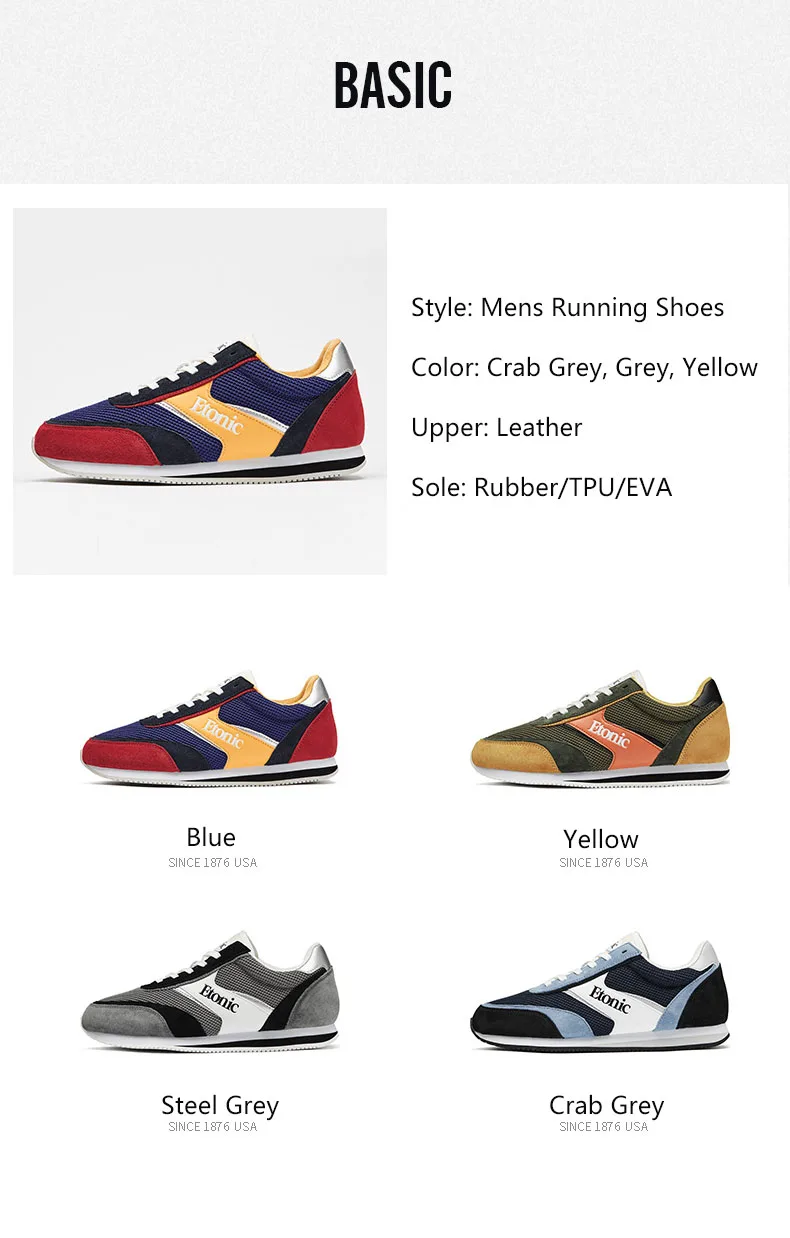Viewport: 790px width, 1238px height.
Task: Click SINCE 1876 USA under Blue
Action: pyautogui.click(x=213, y=863)
